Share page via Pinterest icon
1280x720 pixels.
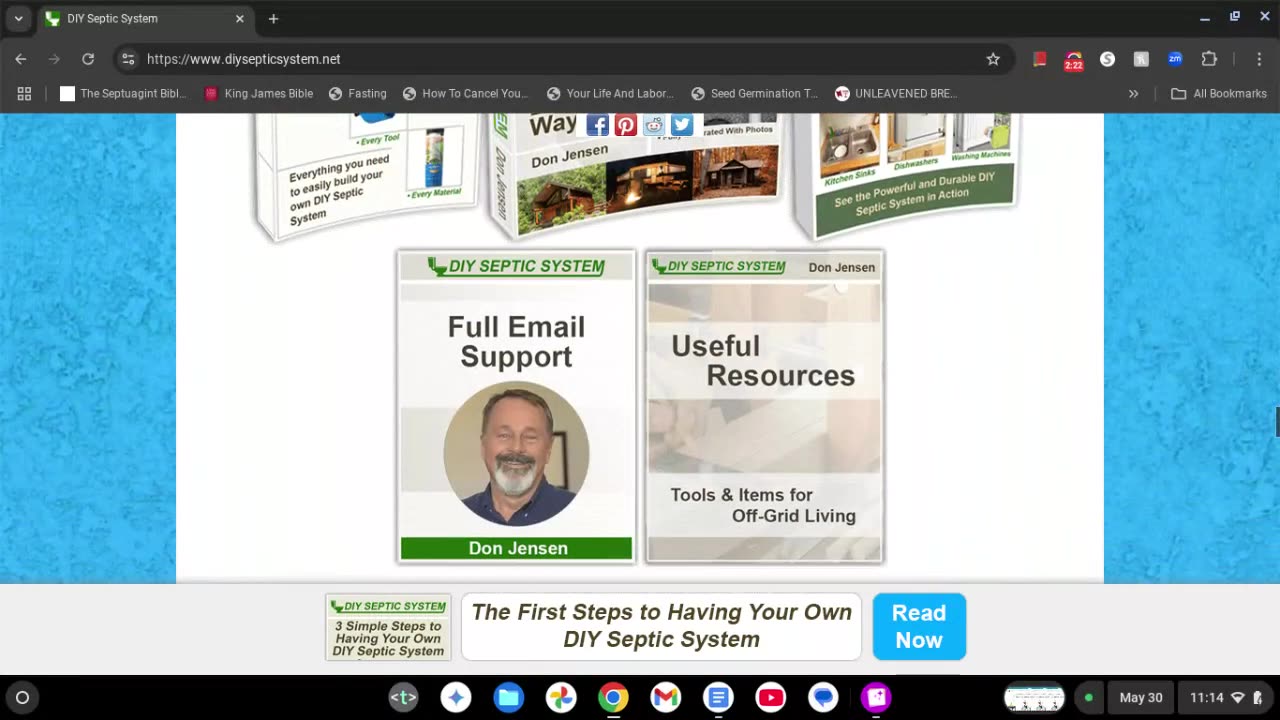tap(625, 125)
